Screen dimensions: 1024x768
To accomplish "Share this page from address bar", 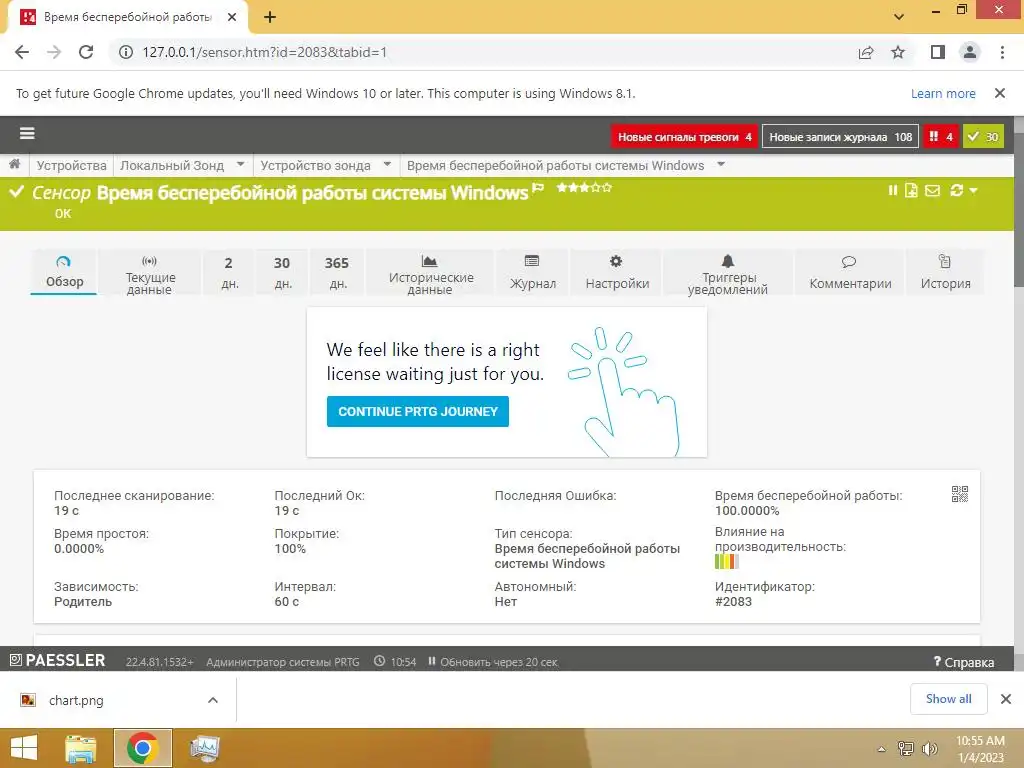I will coord(866,52).
